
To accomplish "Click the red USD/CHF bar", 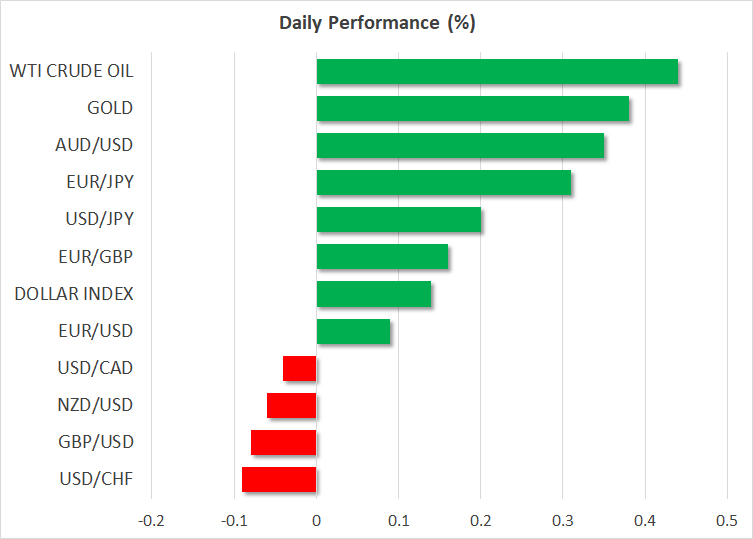I will point(280,479).
